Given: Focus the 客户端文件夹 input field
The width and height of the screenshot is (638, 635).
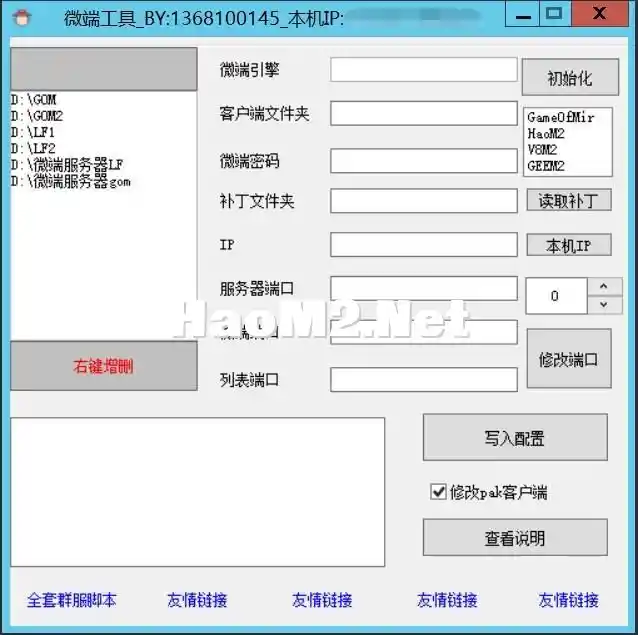Looking at the screenshot, I should pos(424,113).
